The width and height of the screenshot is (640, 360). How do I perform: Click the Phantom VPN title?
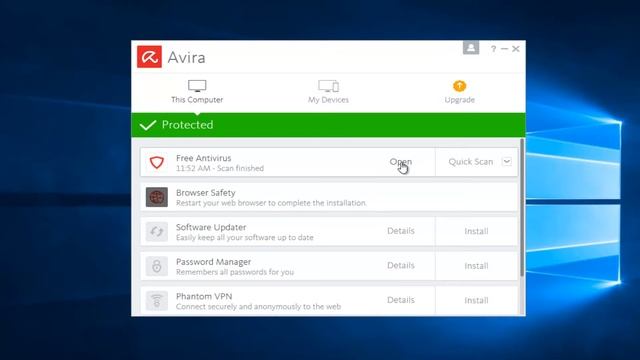[204, 296]
